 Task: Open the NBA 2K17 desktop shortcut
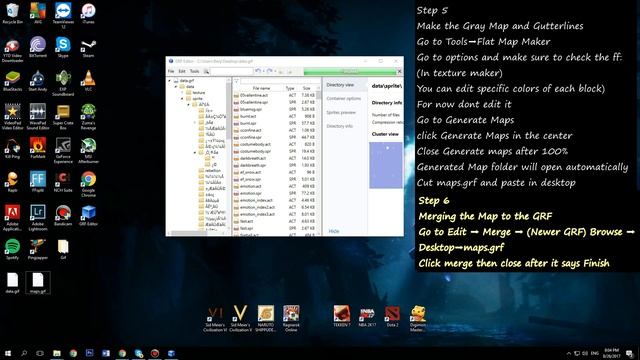click(367, 316)
